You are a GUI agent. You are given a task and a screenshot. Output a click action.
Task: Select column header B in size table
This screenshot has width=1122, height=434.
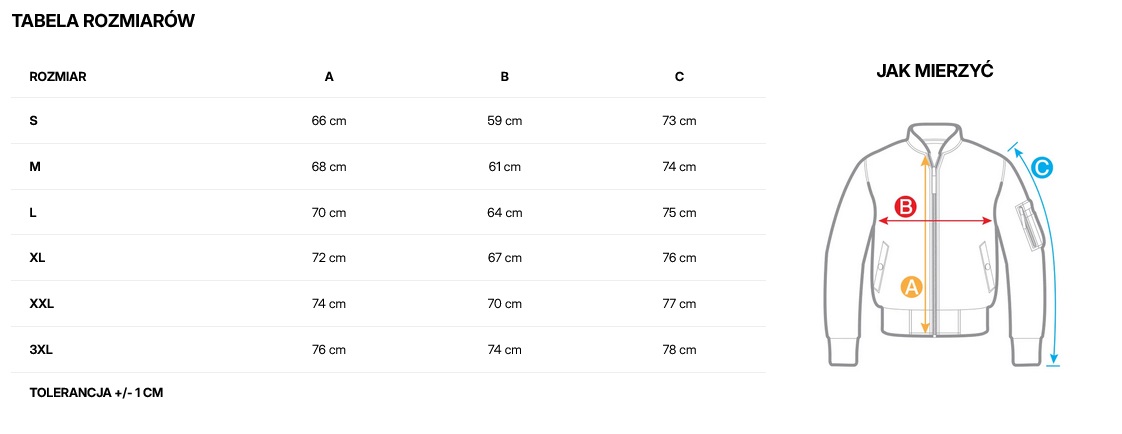(x=505, y=76)
